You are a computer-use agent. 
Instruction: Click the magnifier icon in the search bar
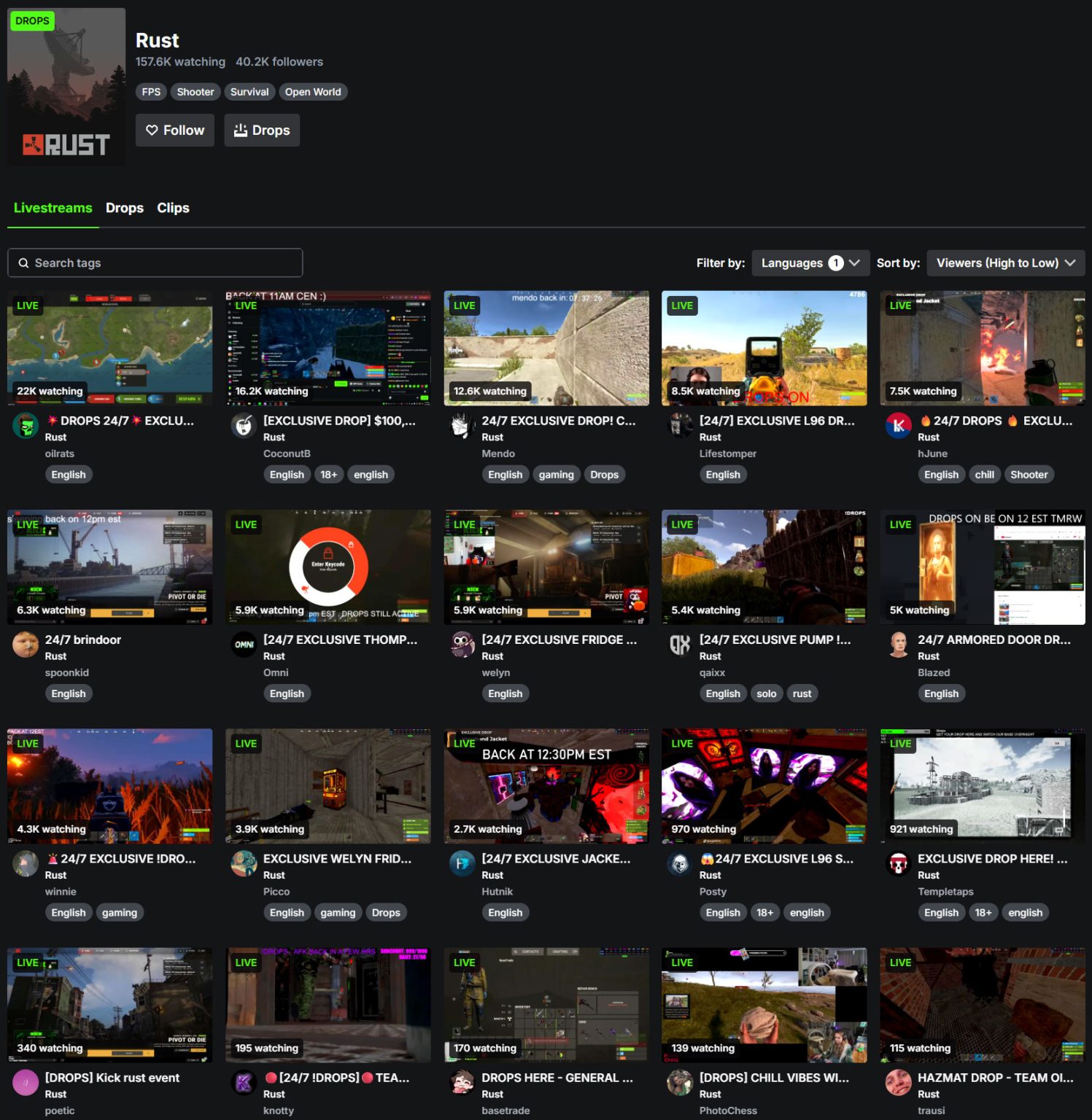pos(24,262)
